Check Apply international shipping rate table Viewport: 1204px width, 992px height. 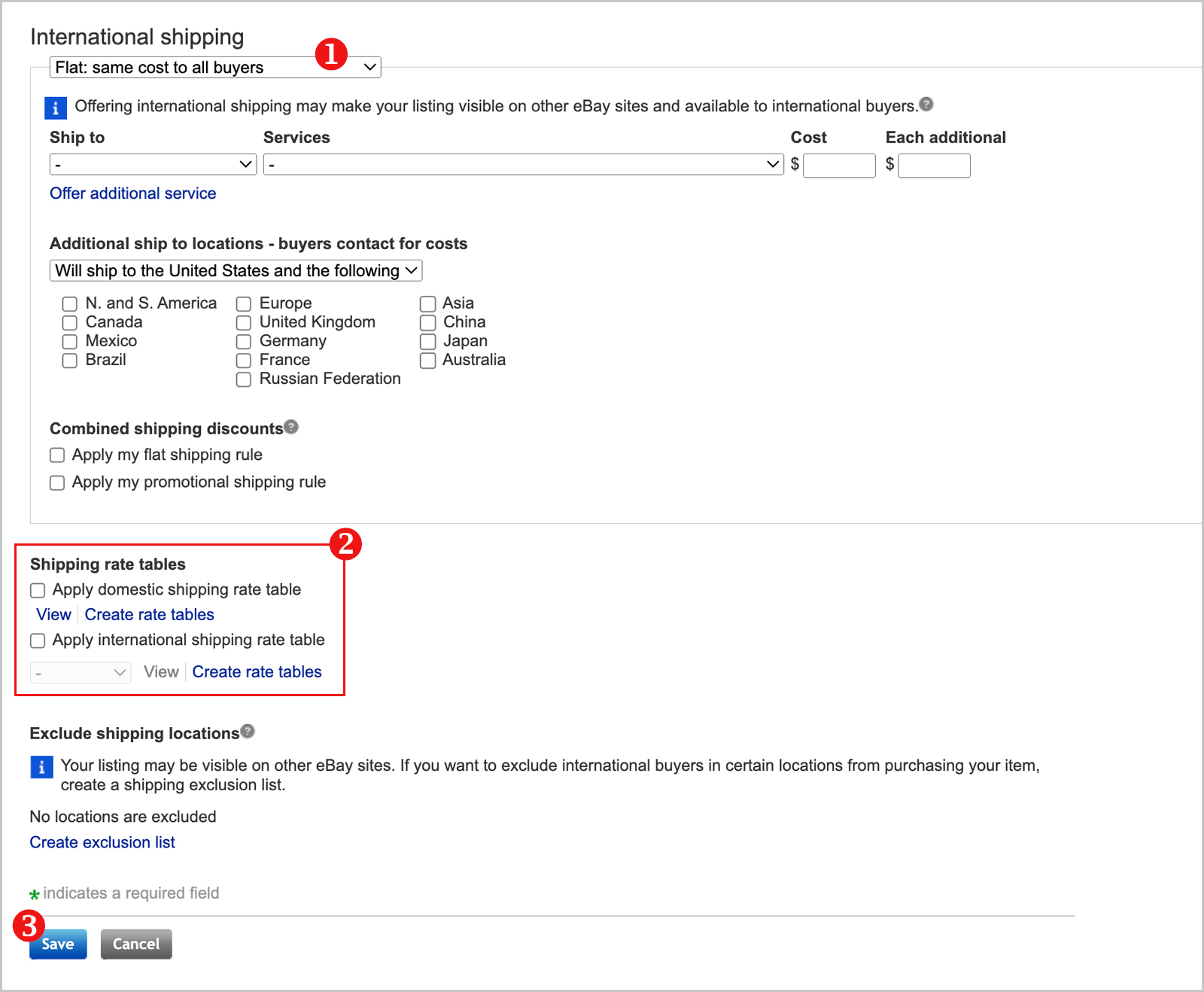38,641
